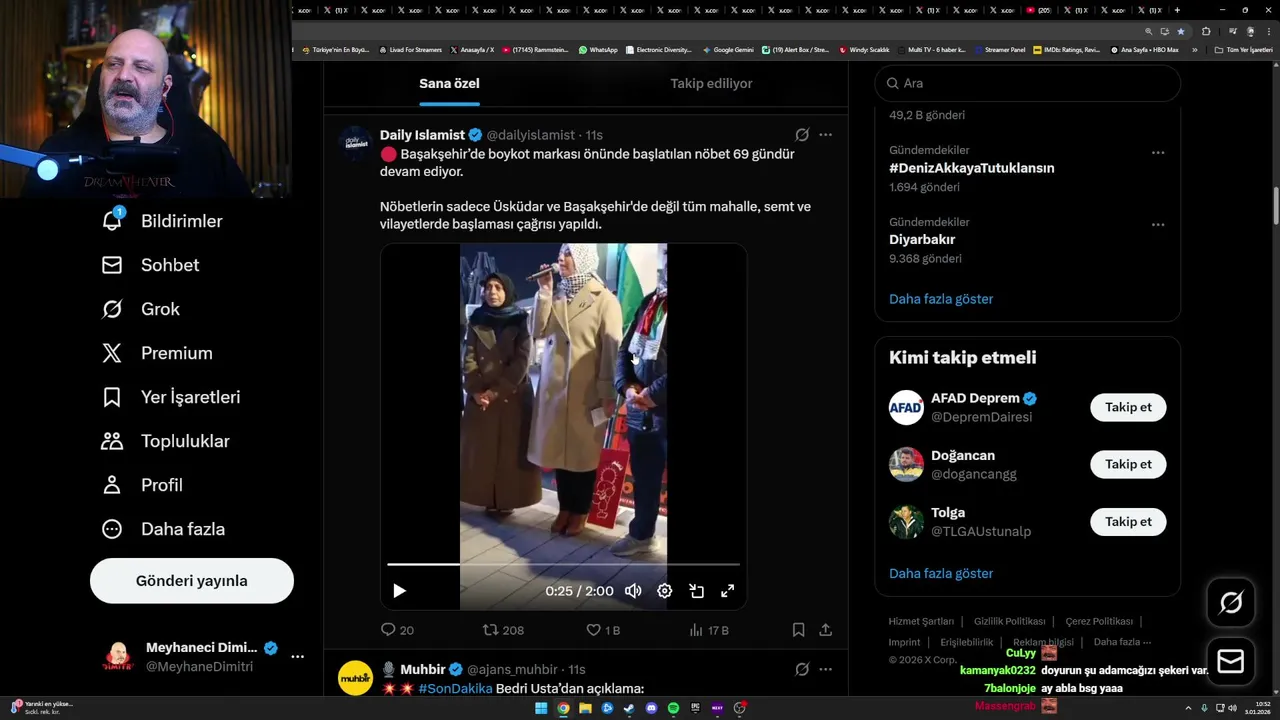
Task: Click Grok icon on Daily Islamist post
Action: (x=802, y=135)
